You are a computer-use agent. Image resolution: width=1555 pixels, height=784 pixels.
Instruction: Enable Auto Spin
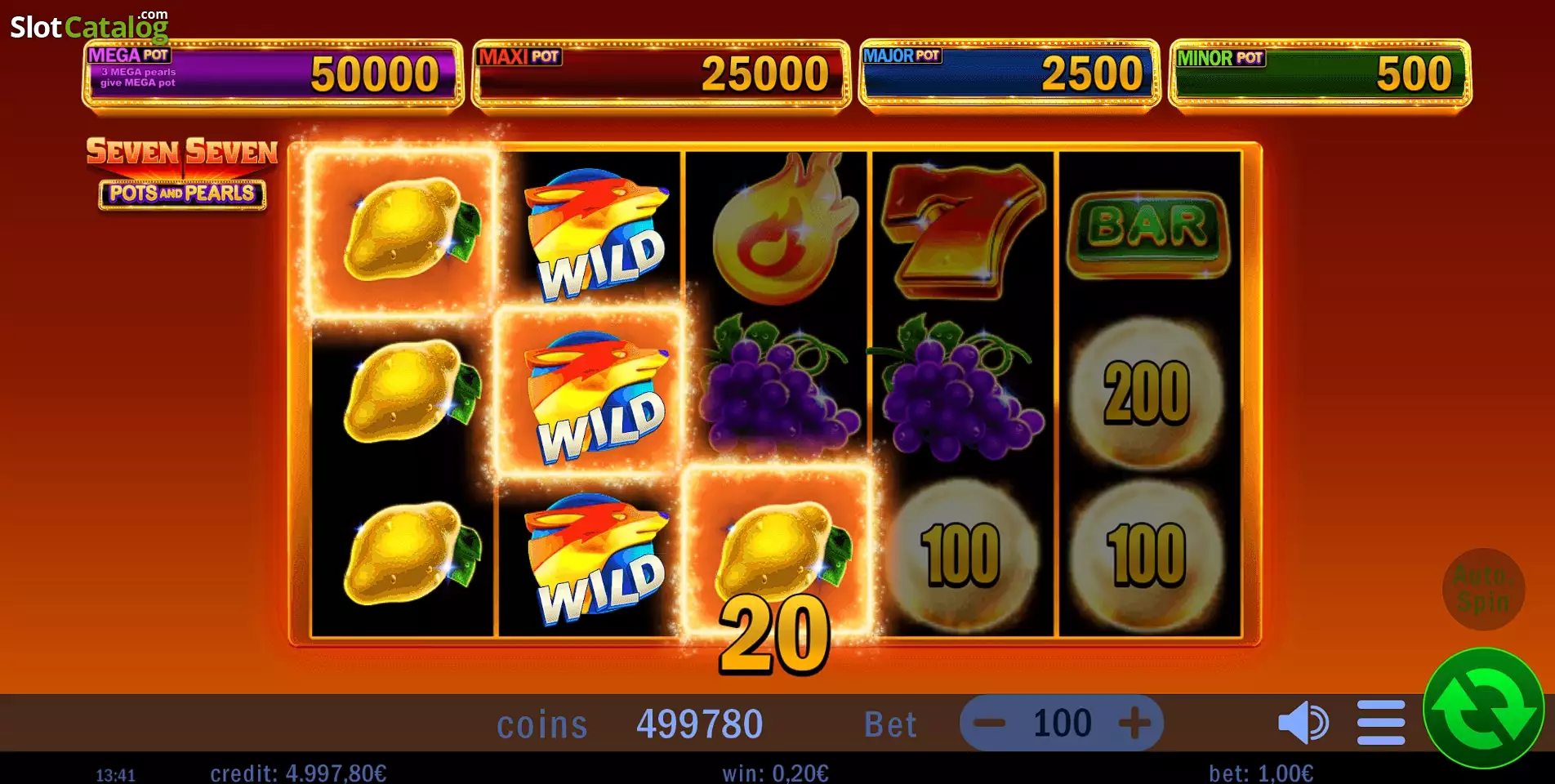[x=1483, y=589]
